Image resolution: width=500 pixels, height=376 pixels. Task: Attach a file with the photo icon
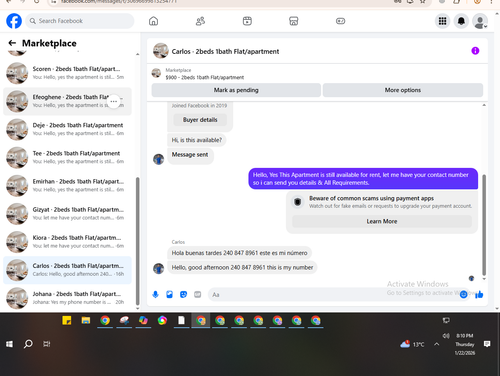169,294
